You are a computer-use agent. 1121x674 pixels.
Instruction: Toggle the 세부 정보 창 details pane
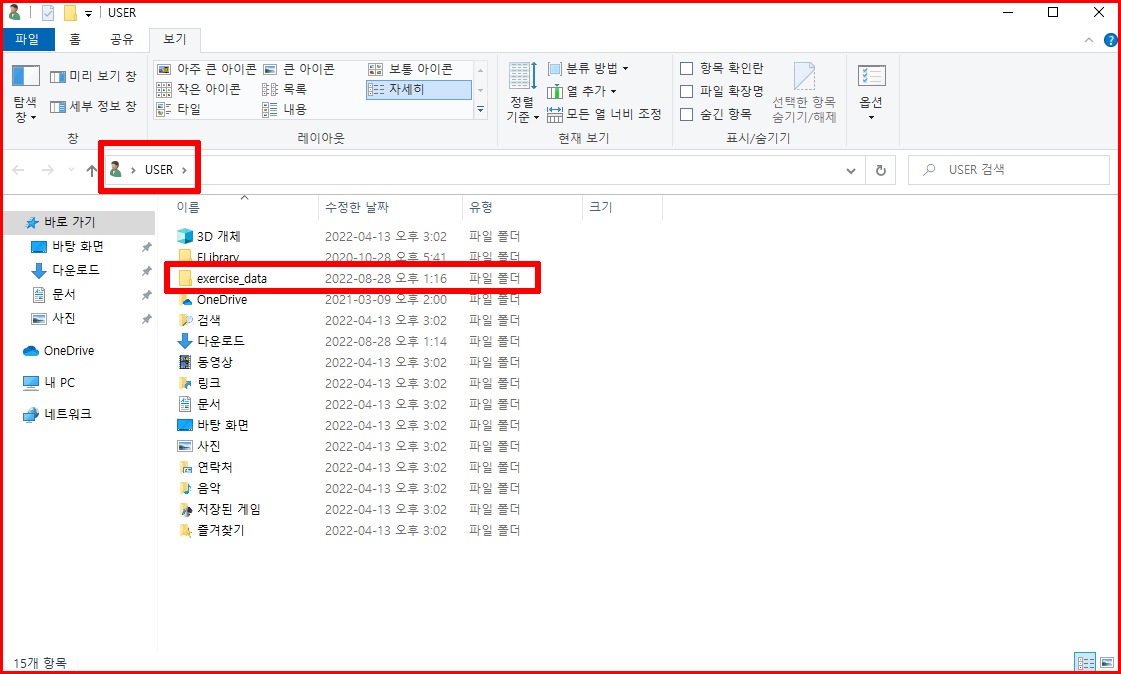[x=92, y=106]
